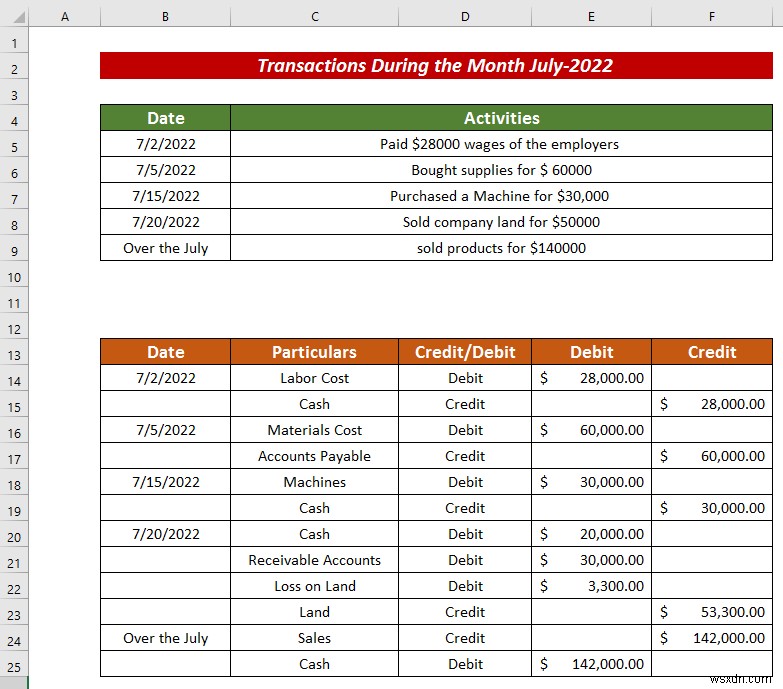Image resolution: width=783 pixels, height=689 pixels.
Task: Select column B header
Action: [165, 17]
